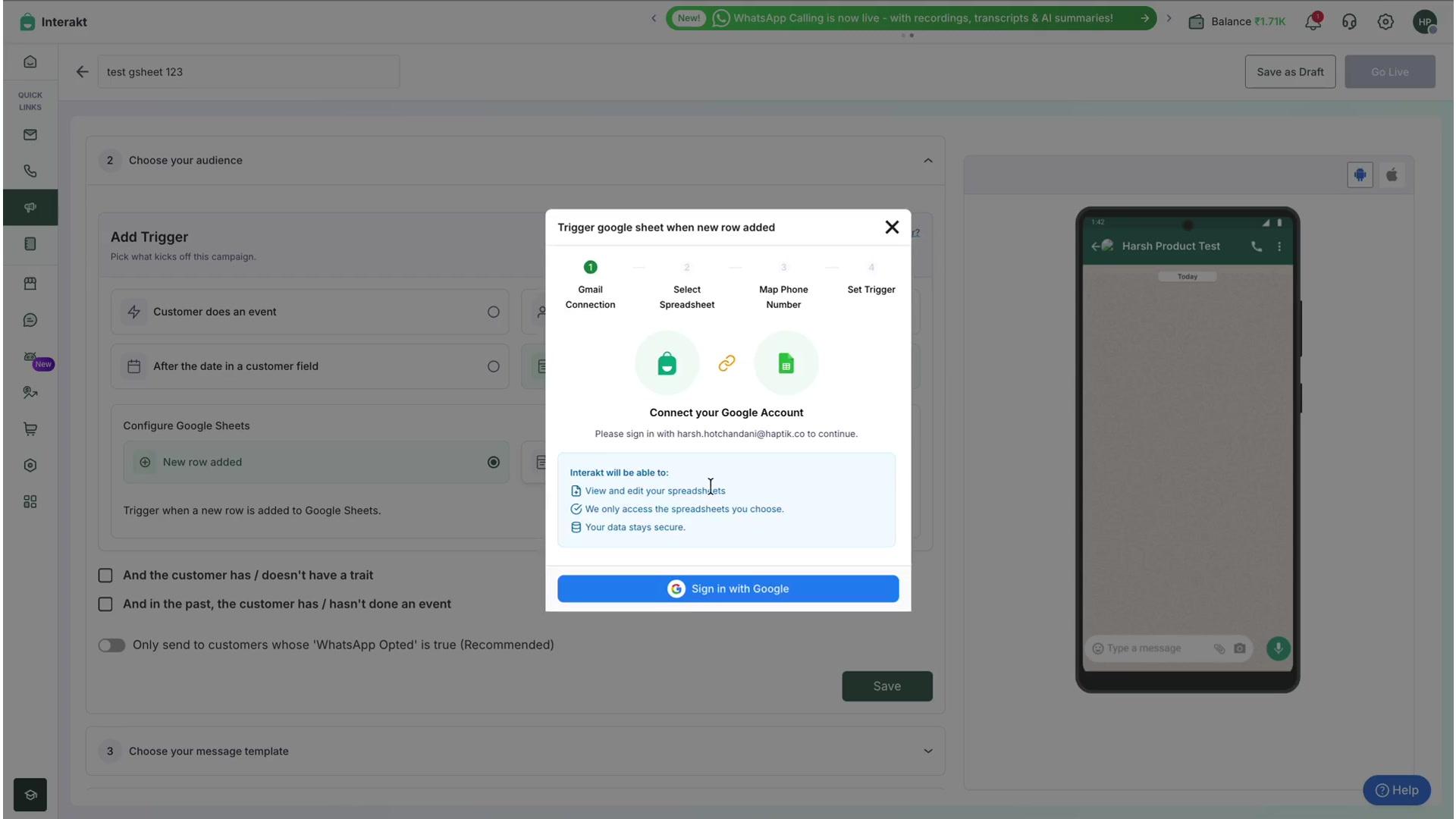Open the apps grid icon in sidebar

[x=30, y=502]
